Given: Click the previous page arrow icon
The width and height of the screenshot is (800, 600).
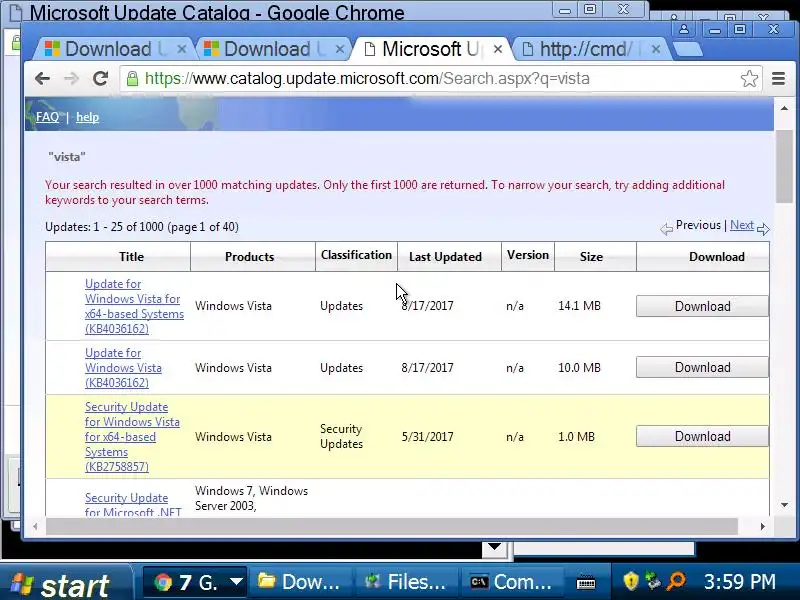Looking at the screenshot, I should pyautogui.click(x=666, y=229).
